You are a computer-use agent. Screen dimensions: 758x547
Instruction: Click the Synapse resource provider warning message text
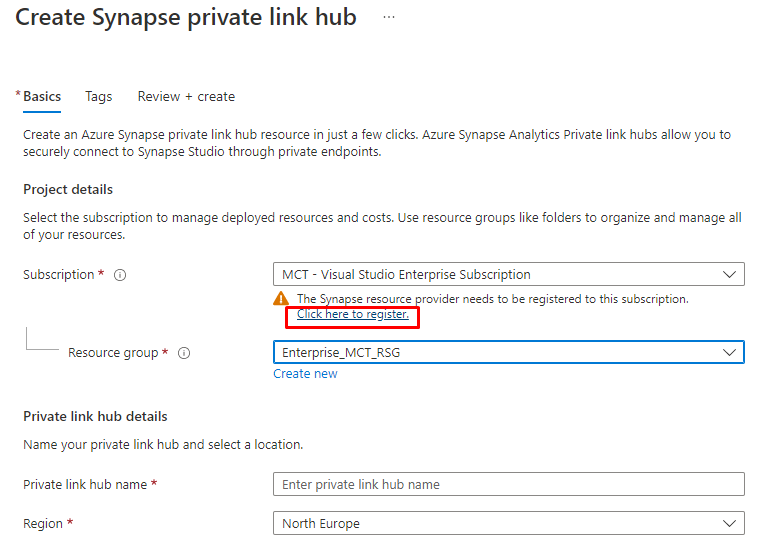tap(492, 299)
